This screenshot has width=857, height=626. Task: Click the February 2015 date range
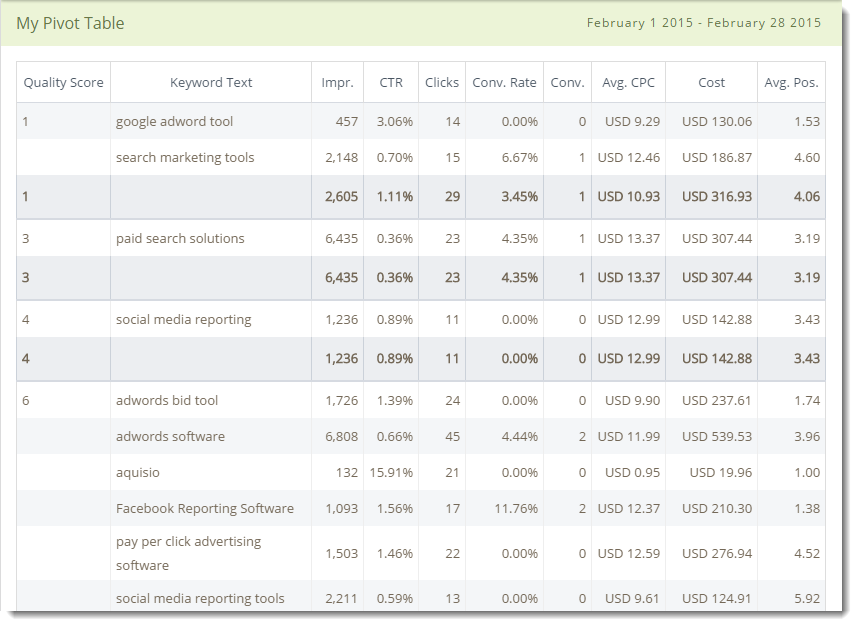coord(703,23)
